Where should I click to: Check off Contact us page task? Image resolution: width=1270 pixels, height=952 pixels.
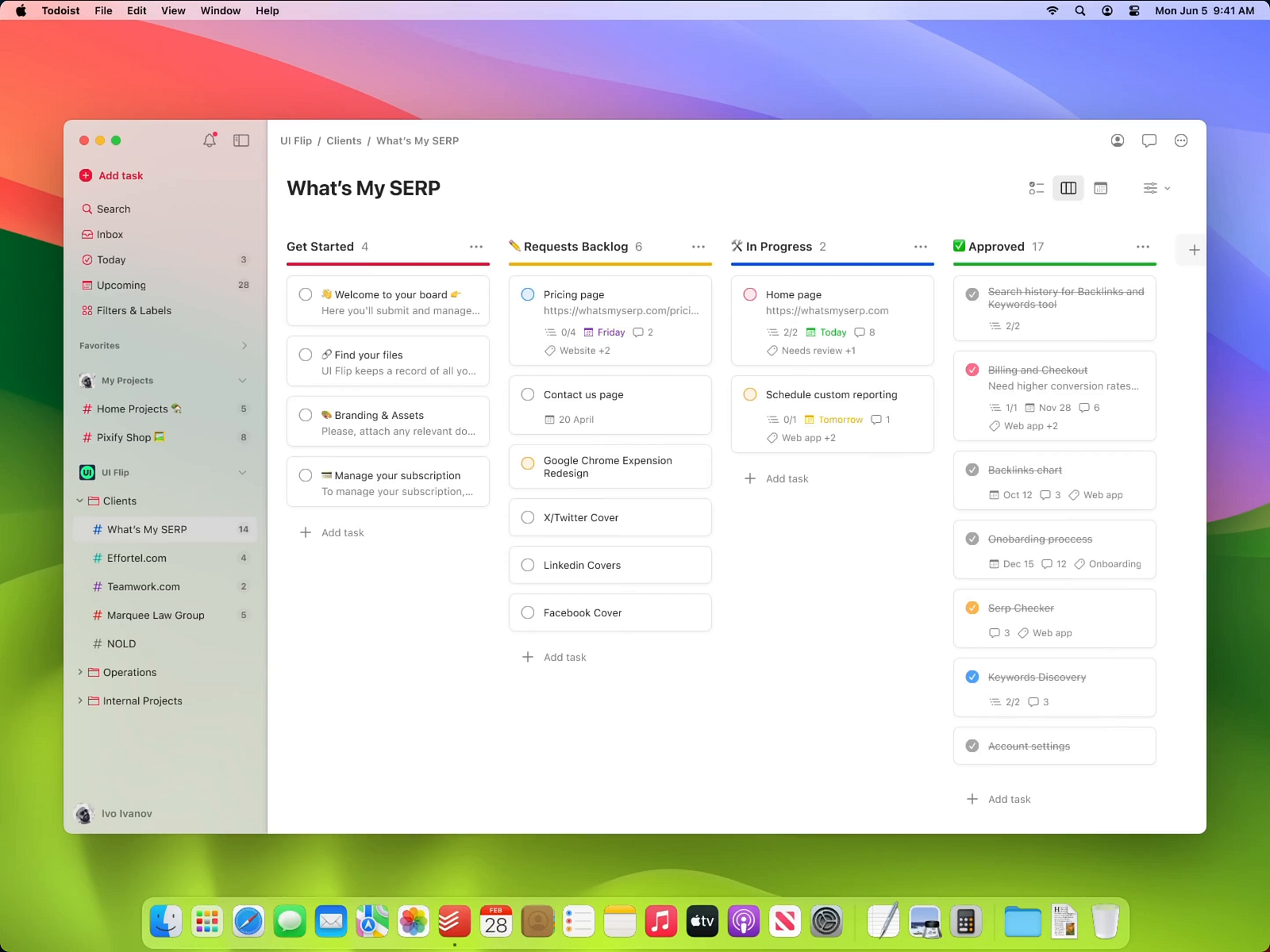point(528,394)
